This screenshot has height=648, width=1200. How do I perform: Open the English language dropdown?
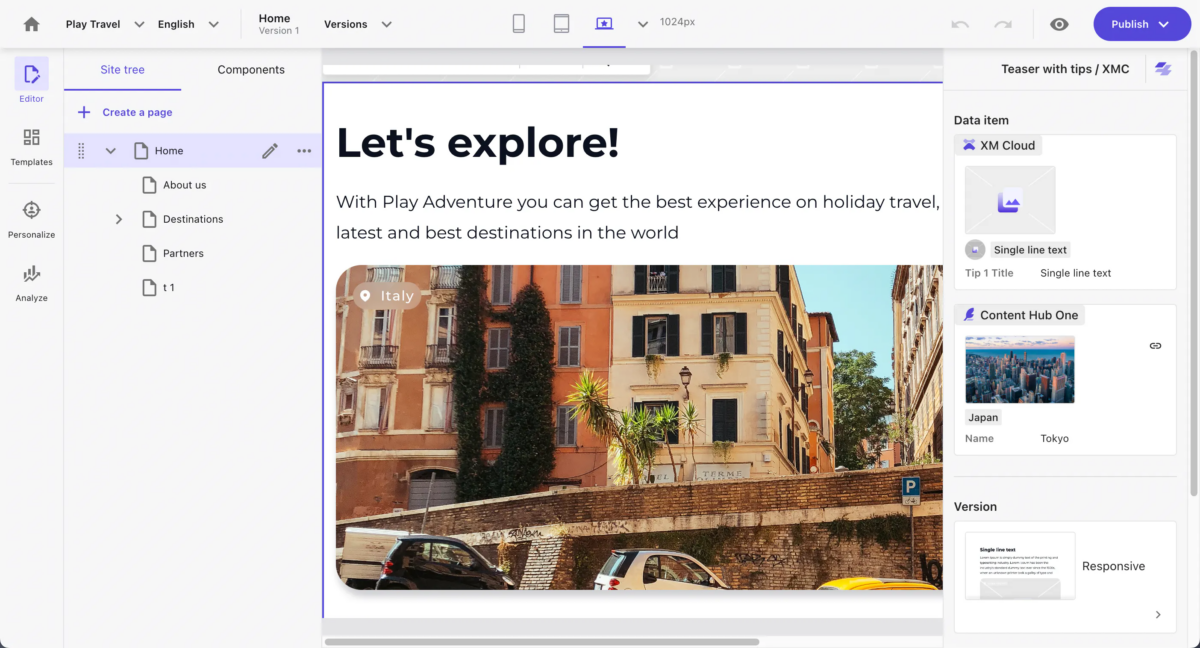[x=189, y=24]
